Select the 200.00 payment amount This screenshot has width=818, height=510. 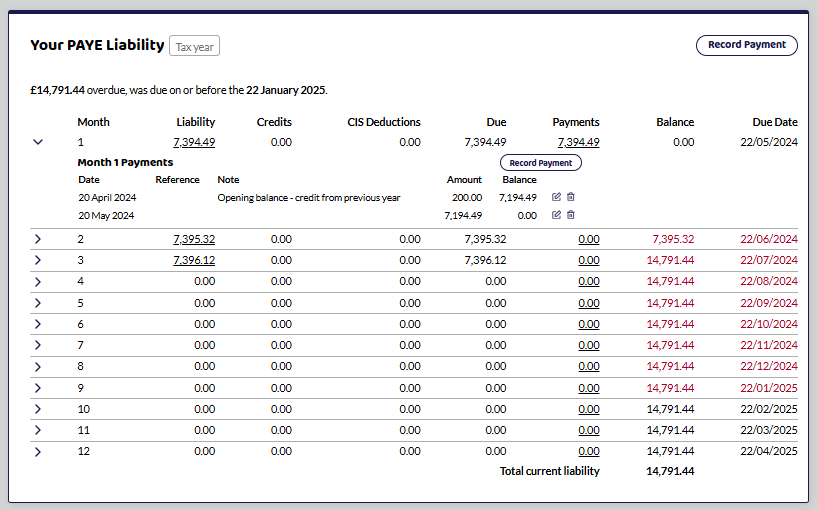pyautogui.click(x=467, y=198)
